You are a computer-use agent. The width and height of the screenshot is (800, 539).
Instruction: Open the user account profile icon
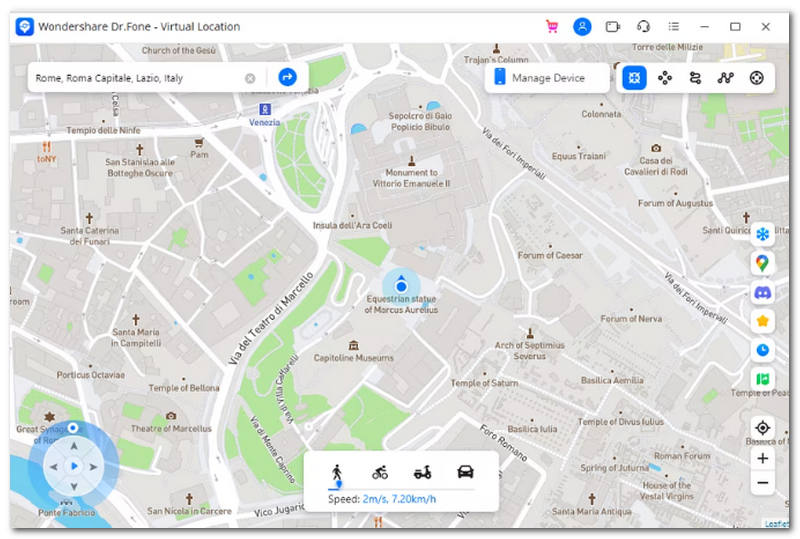point(582,27)
